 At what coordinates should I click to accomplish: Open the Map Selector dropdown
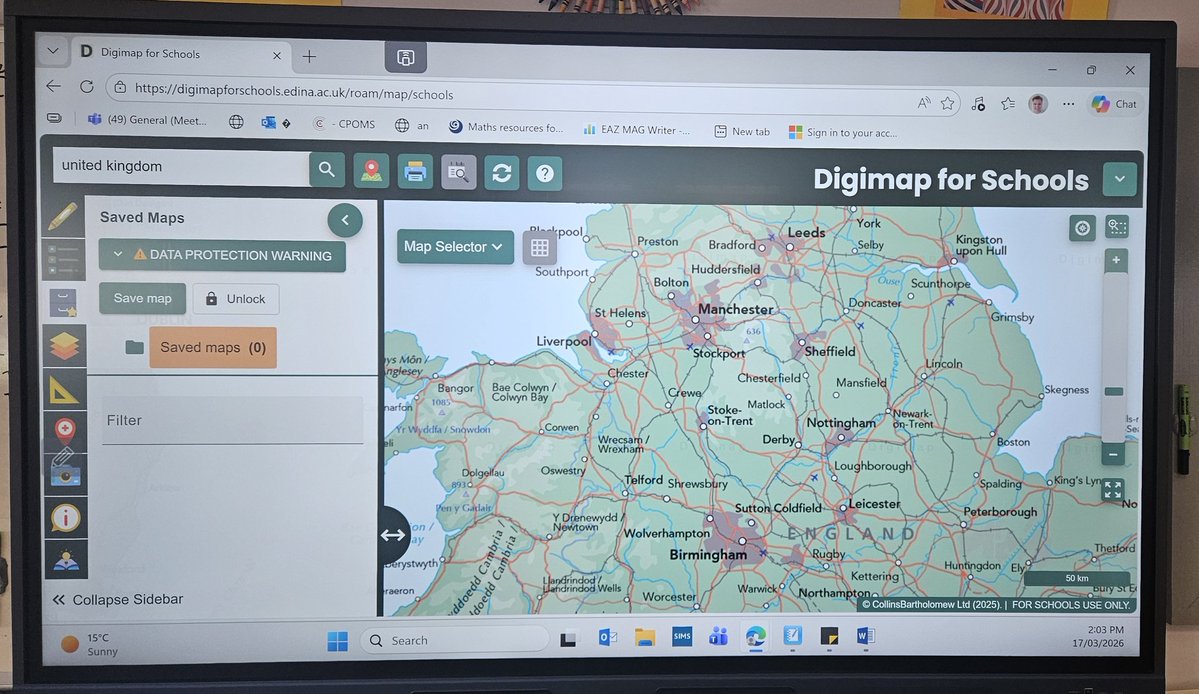(455, 247)
